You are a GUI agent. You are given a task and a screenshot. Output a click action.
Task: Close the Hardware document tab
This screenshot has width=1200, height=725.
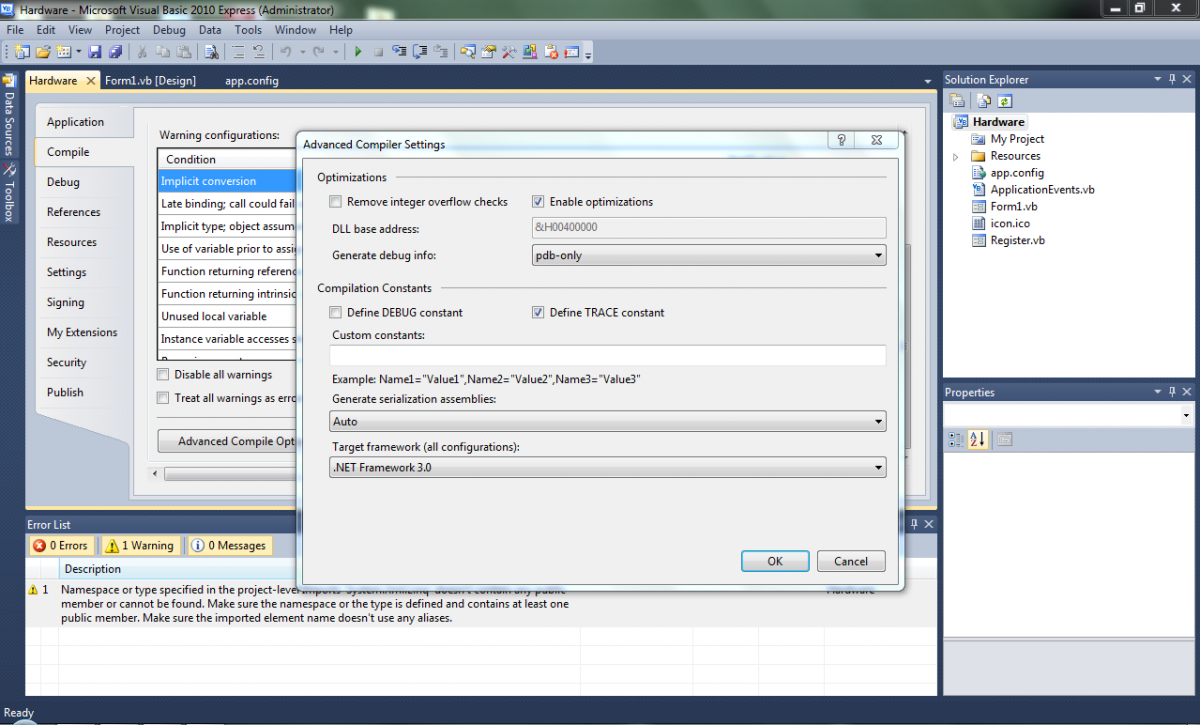pyautogui.click(x=90, y=81)
